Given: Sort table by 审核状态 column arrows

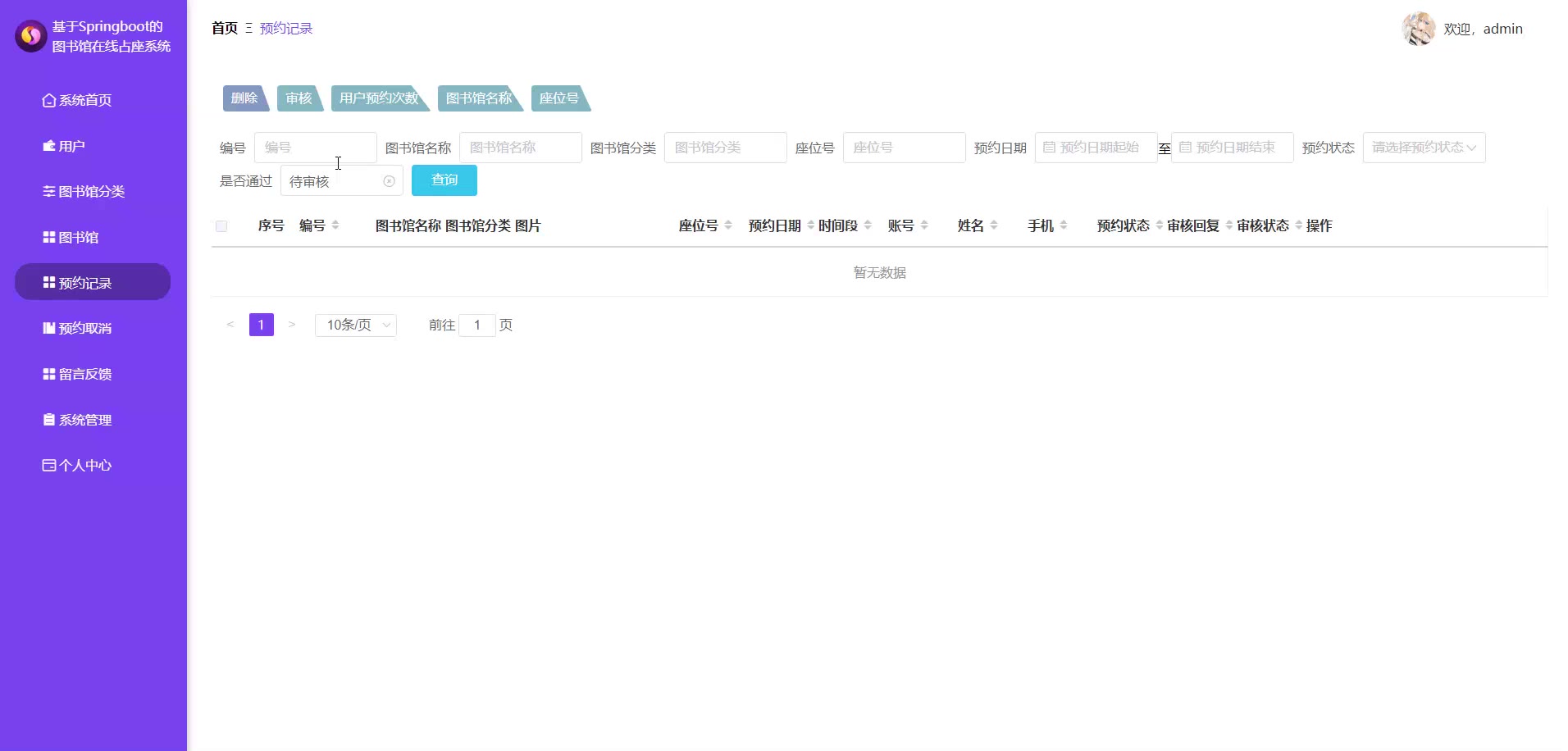Looking at the screenshot, I should click(1299, 225).
